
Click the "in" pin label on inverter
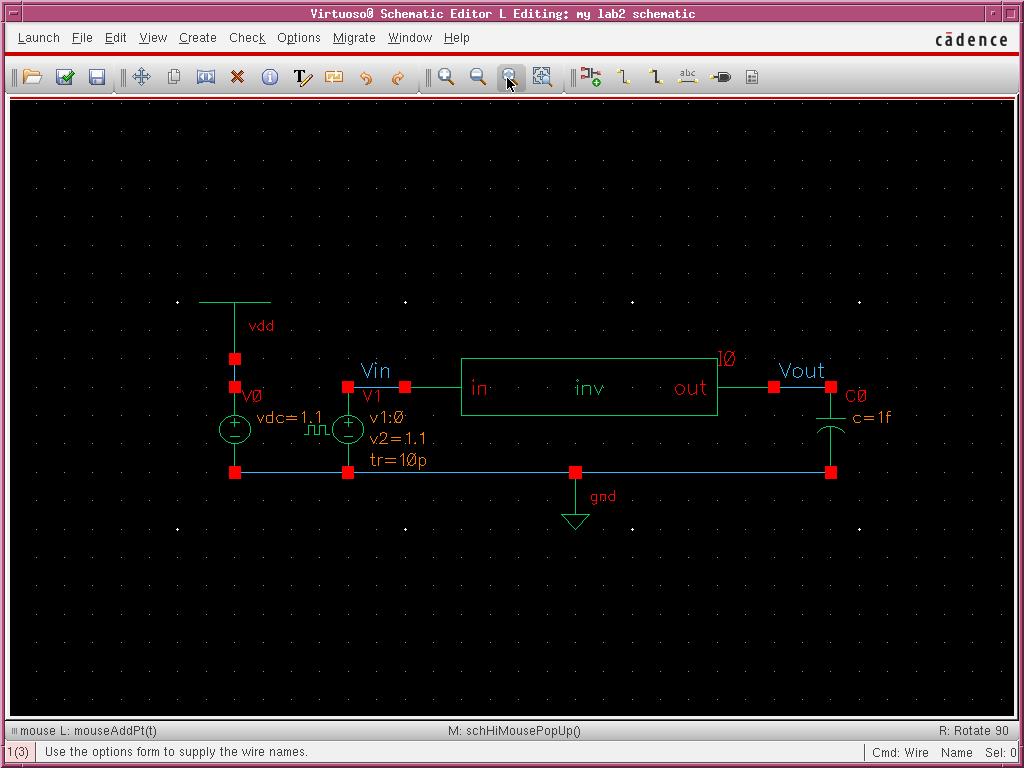point(479,389)
